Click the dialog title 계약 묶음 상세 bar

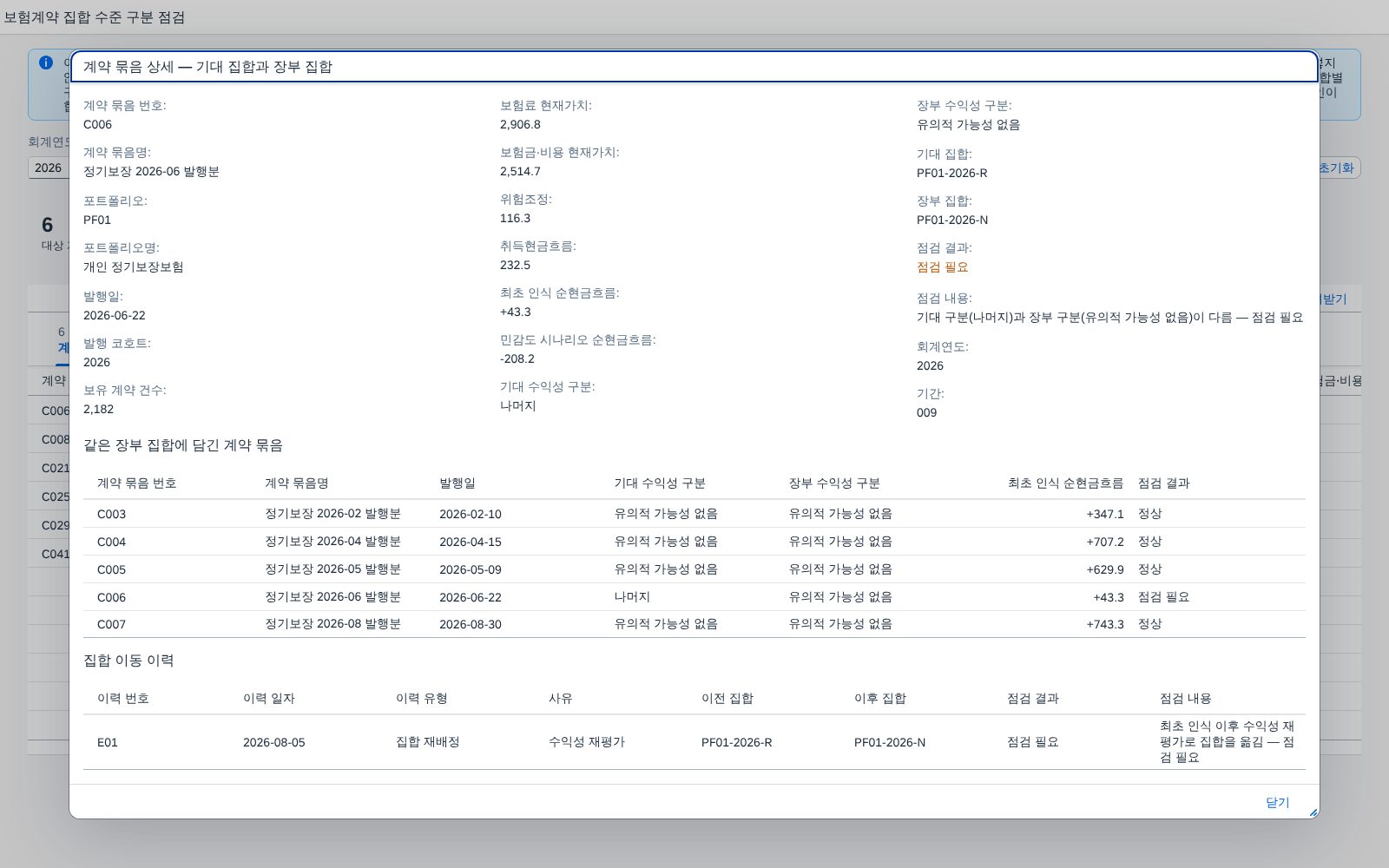tap(694, 67)
